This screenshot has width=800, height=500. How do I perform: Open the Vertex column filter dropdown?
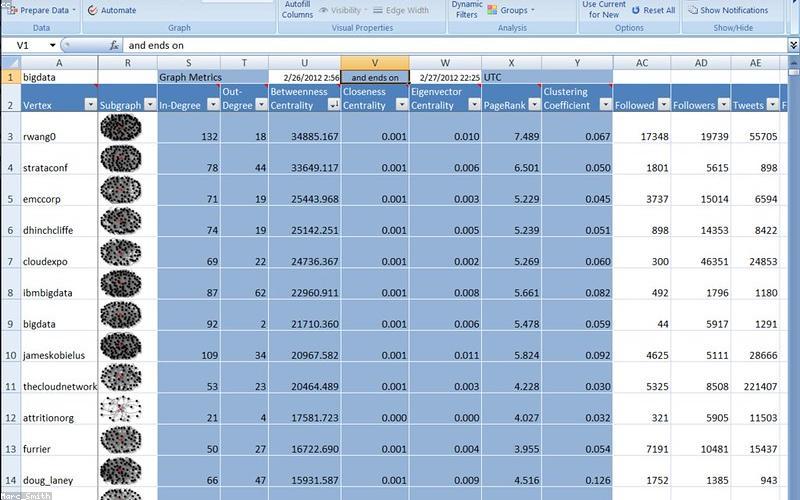(90, 105)
